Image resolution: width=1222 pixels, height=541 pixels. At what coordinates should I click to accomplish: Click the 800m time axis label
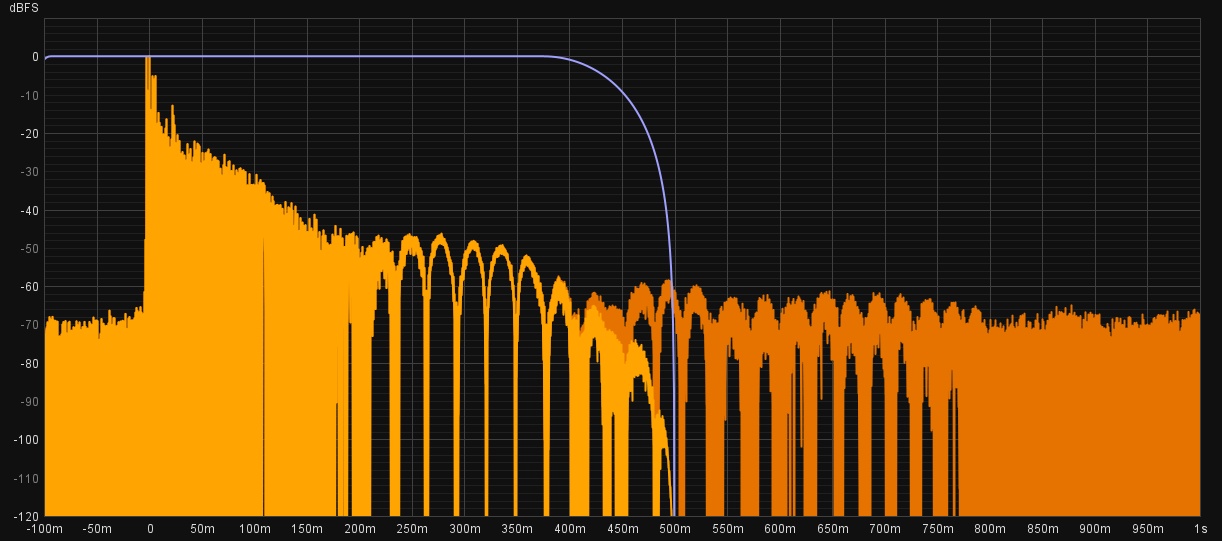pyautogui.click(x=990, y=529)
